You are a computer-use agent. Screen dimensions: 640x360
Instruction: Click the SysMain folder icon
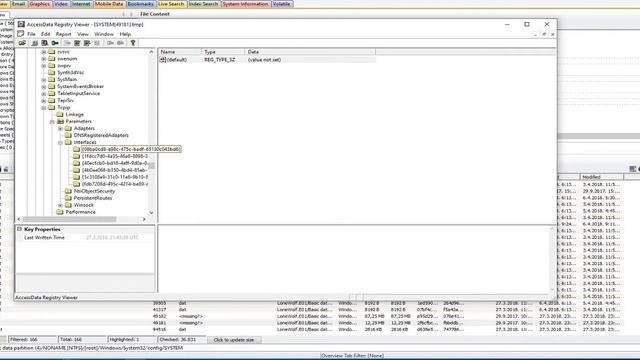[51, 80]
